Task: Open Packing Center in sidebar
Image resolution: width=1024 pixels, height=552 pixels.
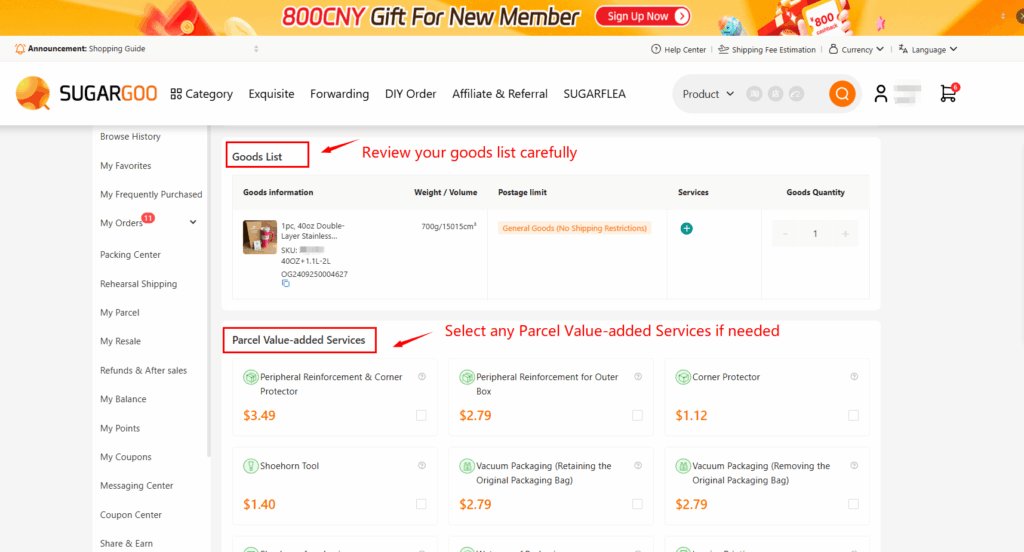Action: point(130,255)
